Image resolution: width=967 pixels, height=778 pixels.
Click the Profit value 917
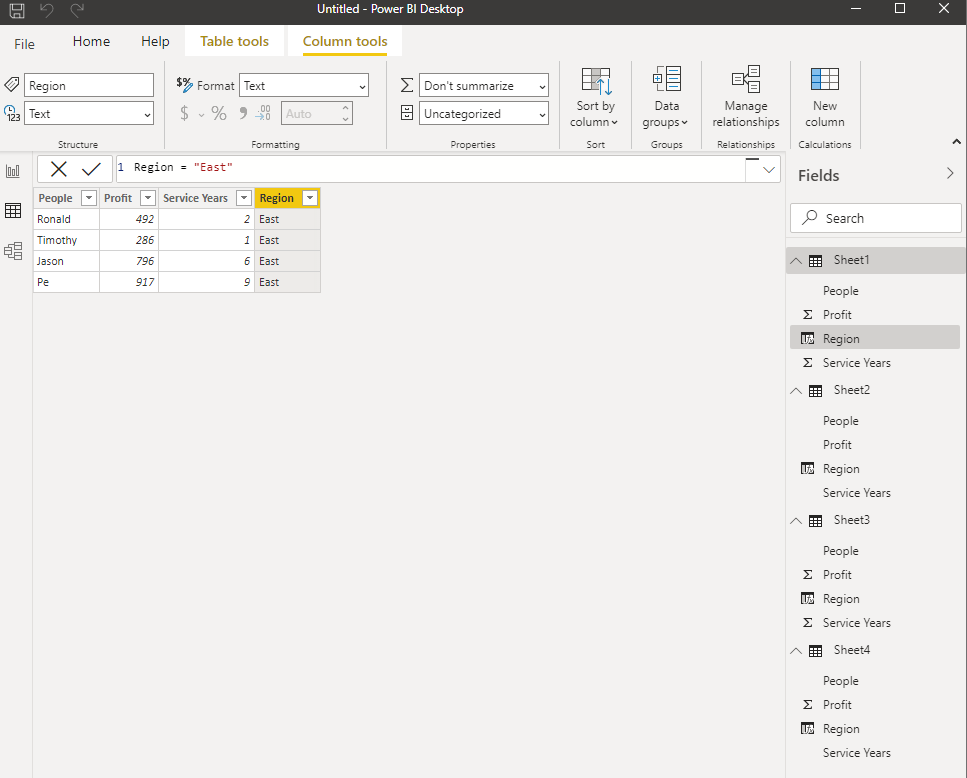129,282
